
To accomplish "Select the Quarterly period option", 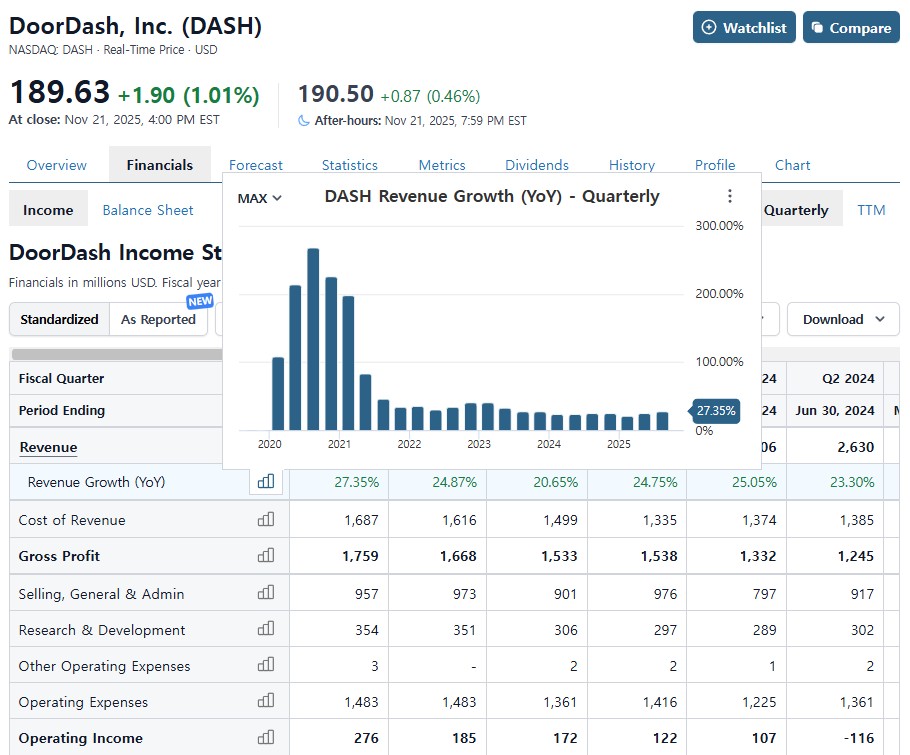I will point(796,210).
